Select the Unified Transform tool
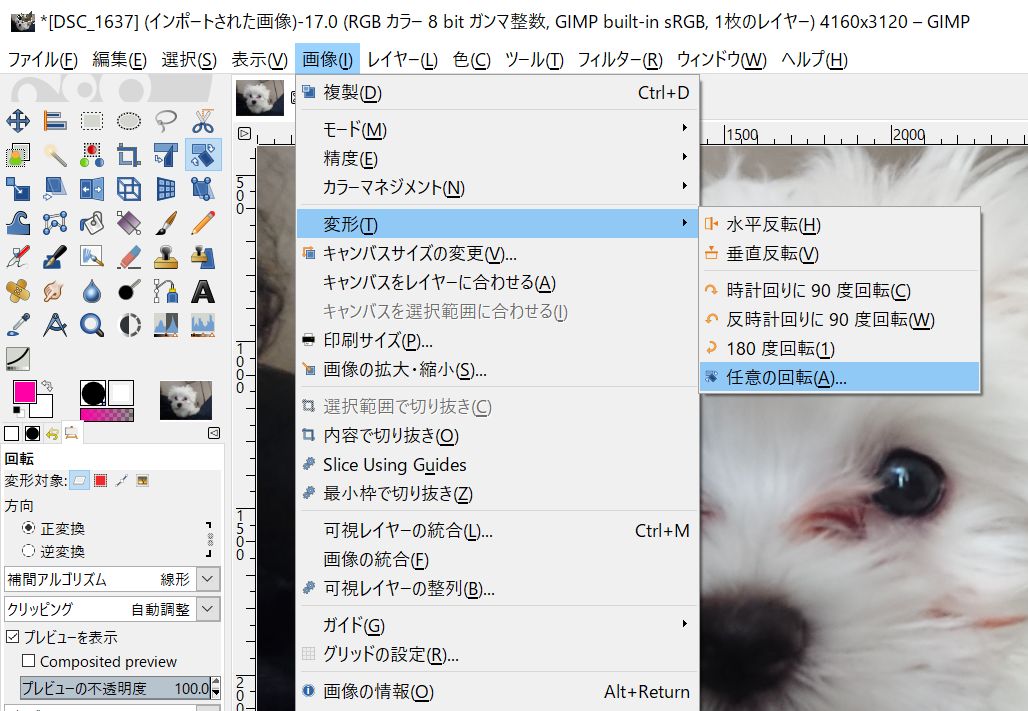 pos(166,155)
